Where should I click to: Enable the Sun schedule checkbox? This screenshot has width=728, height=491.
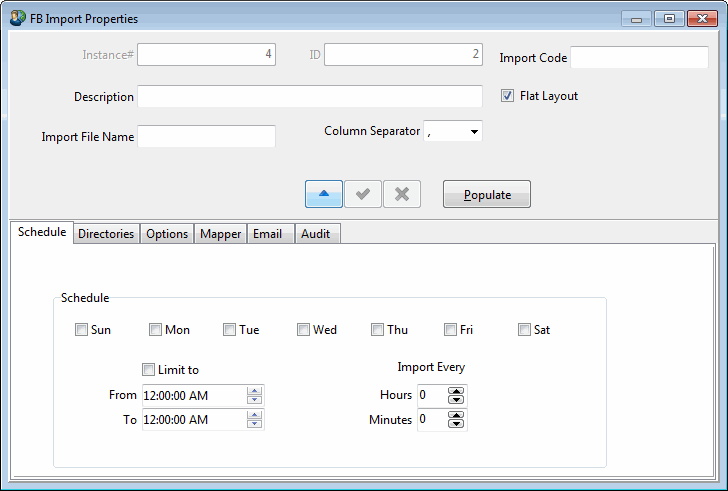point(81,330)
